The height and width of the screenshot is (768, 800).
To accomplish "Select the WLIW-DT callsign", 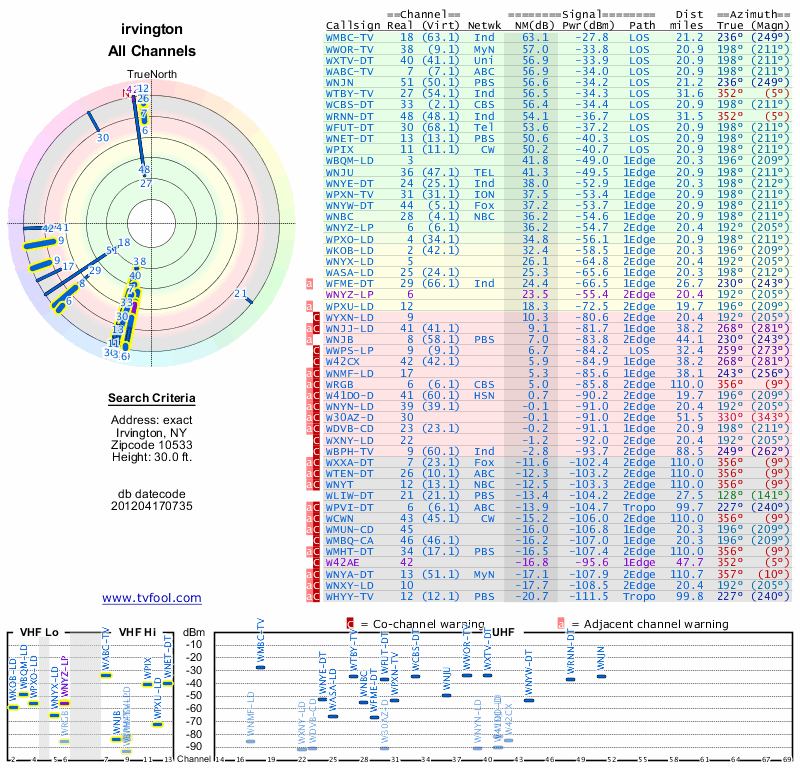I will (x=349, y=496).
